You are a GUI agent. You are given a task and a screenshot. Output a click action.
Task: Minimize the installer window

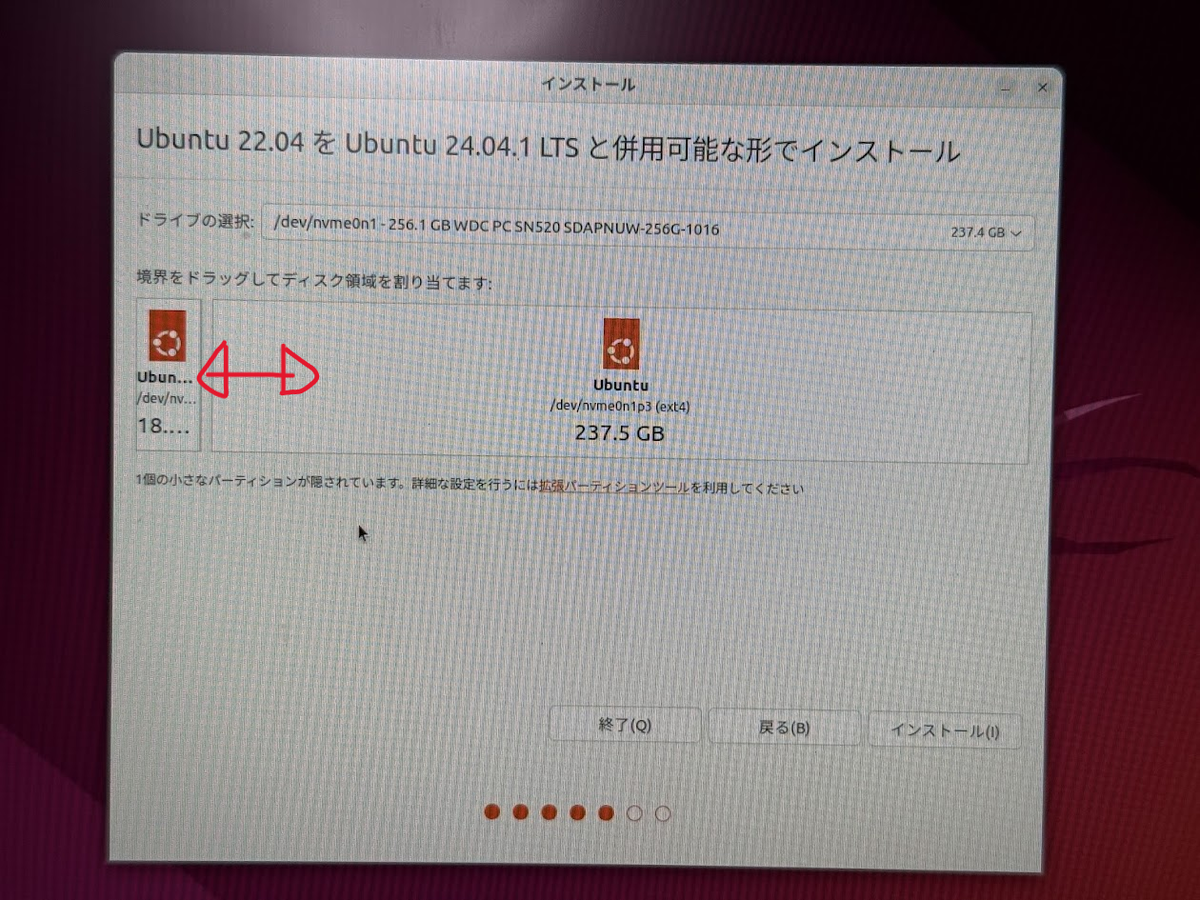coord(1007,88)
